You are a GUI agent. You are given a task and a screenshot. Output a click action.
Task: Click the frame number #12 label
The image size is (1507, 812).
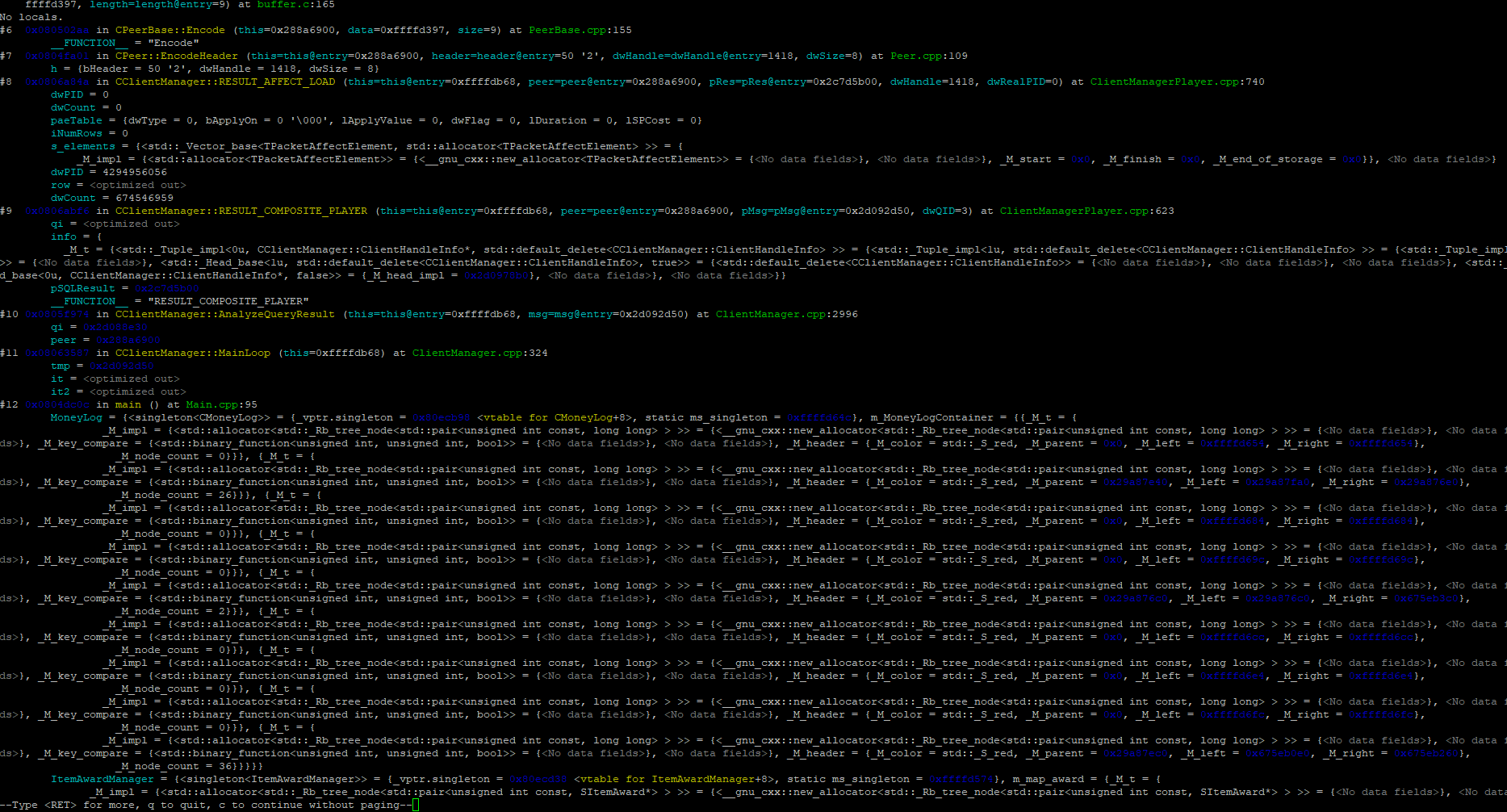[9, 404]
